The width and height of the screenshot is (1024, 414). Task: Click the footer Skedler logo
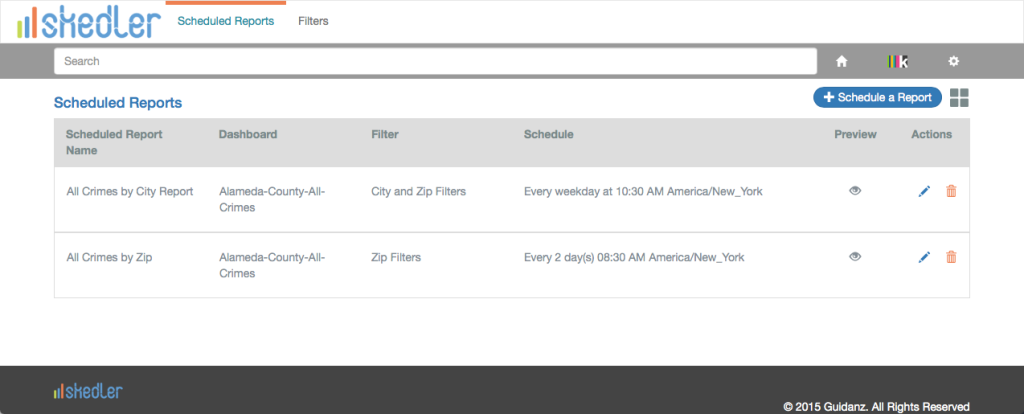[x=88, y=391]
